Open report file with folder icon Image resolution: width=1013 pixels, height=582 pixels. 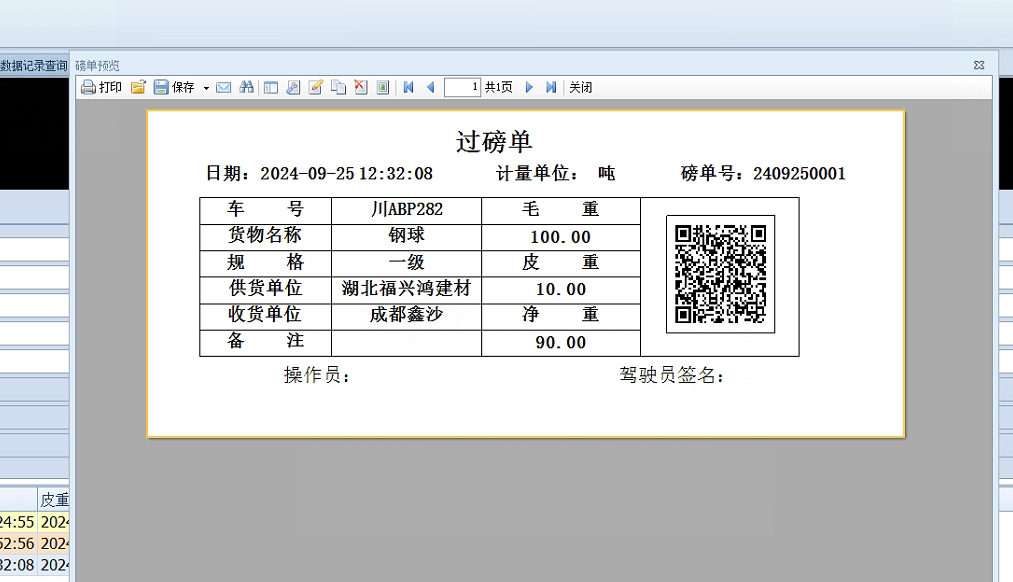(138, 88)
